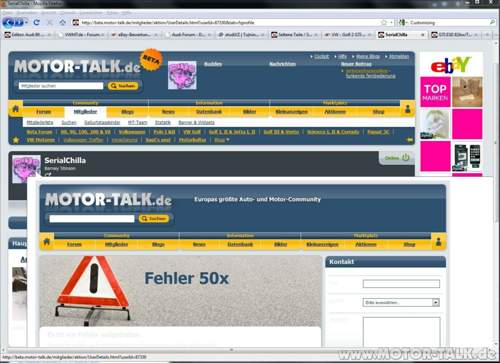Open the Banner & Widgets sub-navigation link

click(196, 123)
